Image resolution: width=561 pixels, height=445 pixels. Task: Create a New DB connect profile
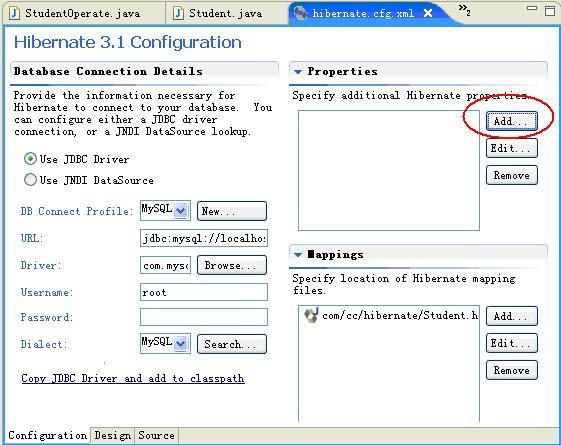point(232,211)
